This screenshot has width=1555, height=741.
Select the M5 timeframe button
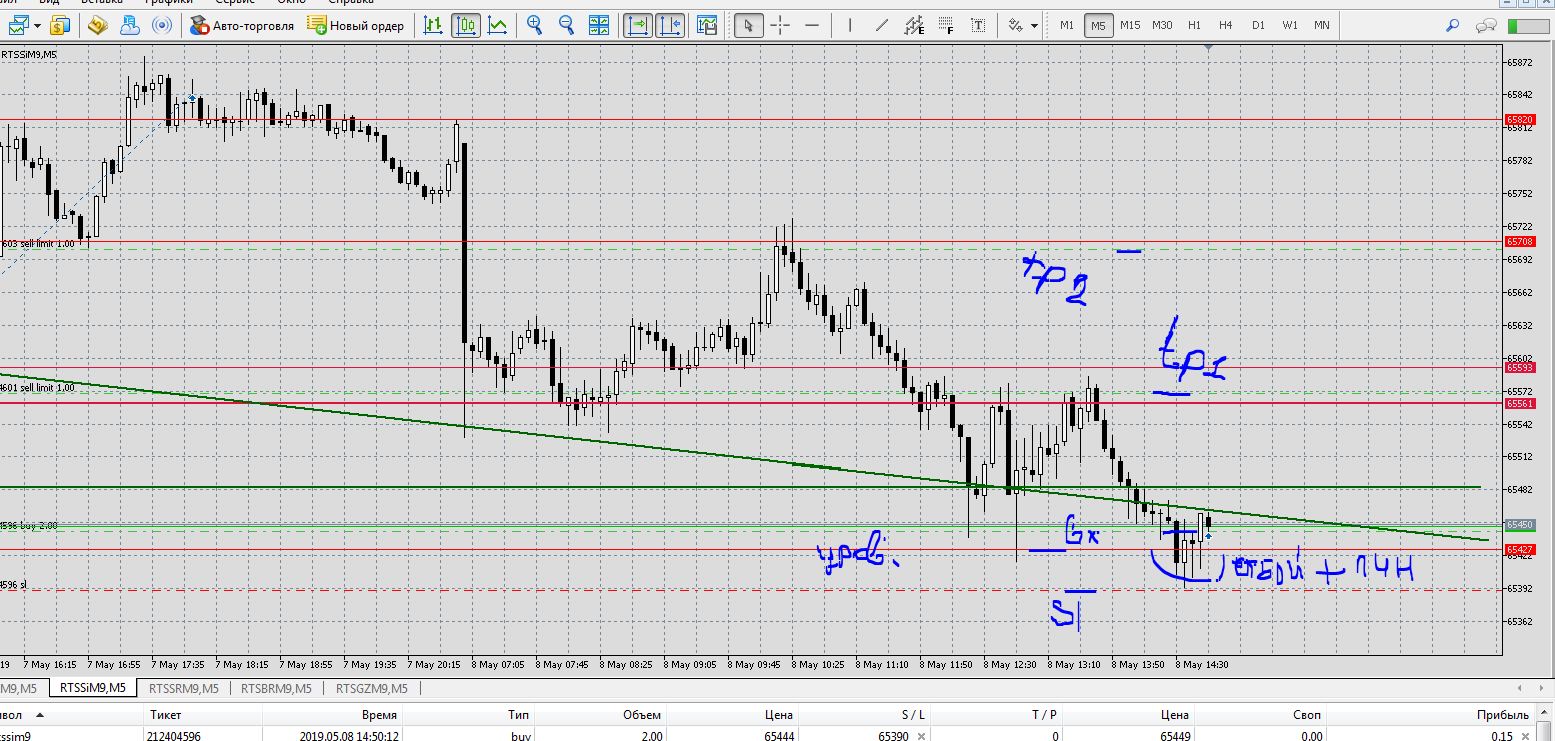1099,25
